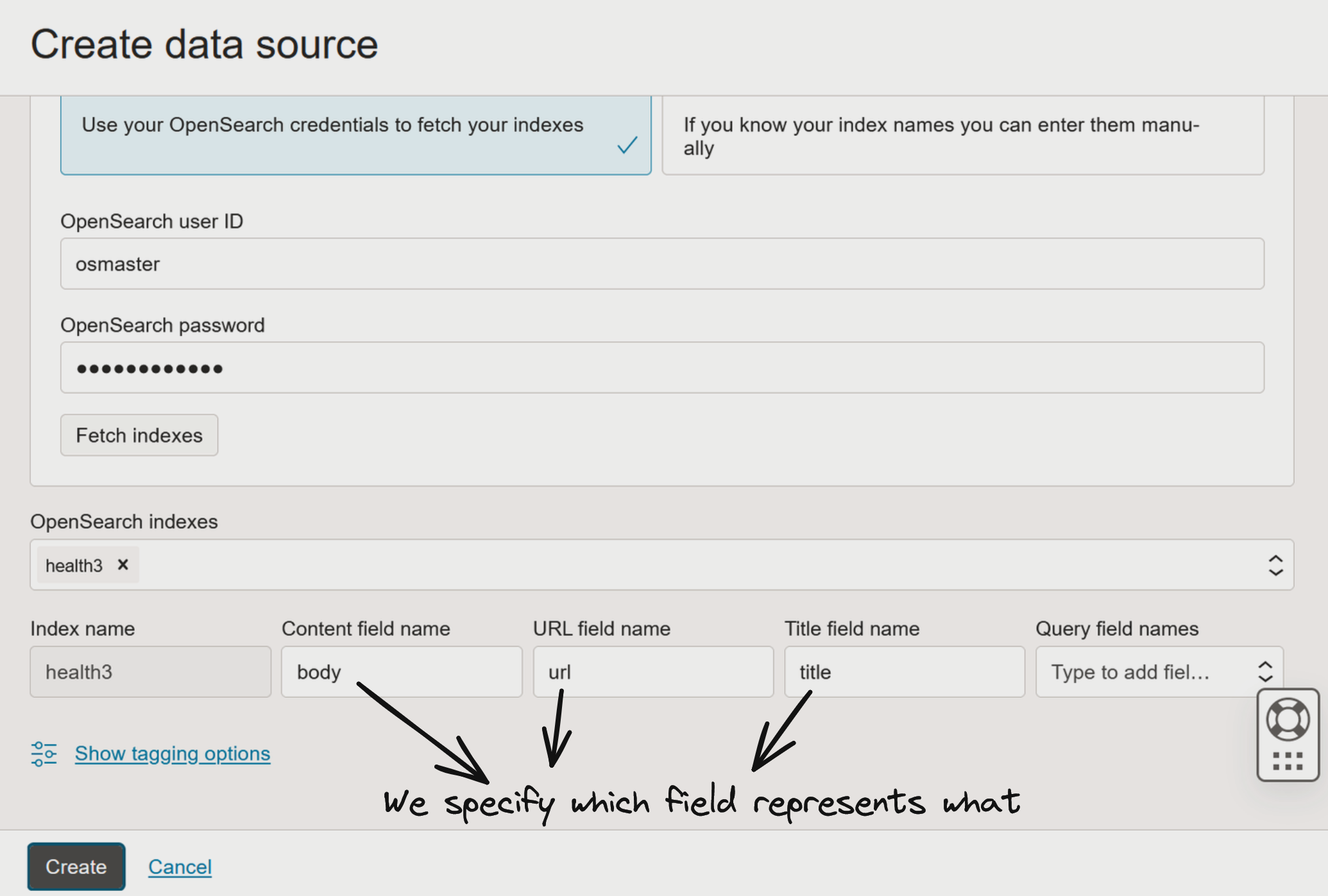Click the Create data source heading
Image resolution: width=1328 pixels, height=896 pixels.
click(205, 44)
